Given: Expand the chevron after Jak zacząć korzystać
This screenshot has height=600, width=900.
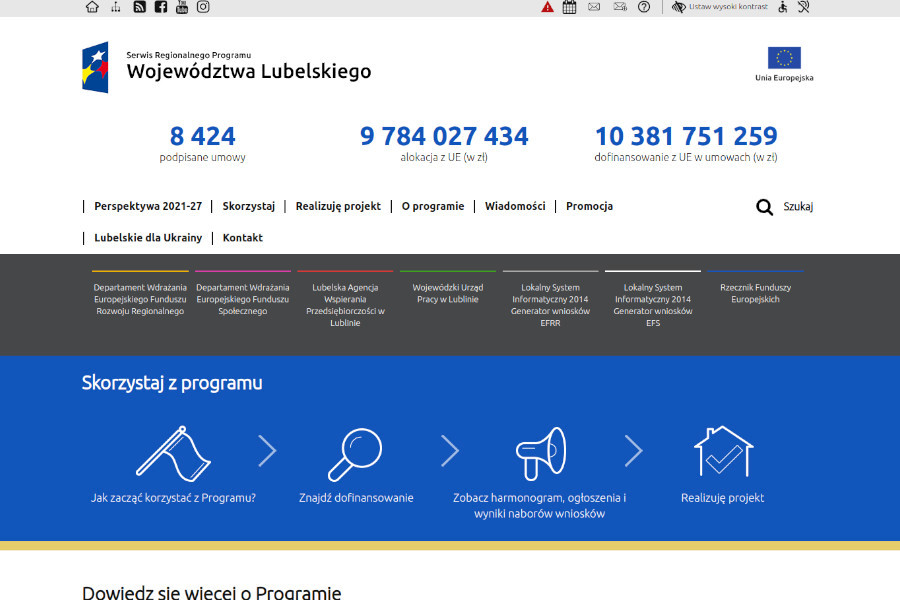Looking at the screenshot, I should tap(267, 452).
